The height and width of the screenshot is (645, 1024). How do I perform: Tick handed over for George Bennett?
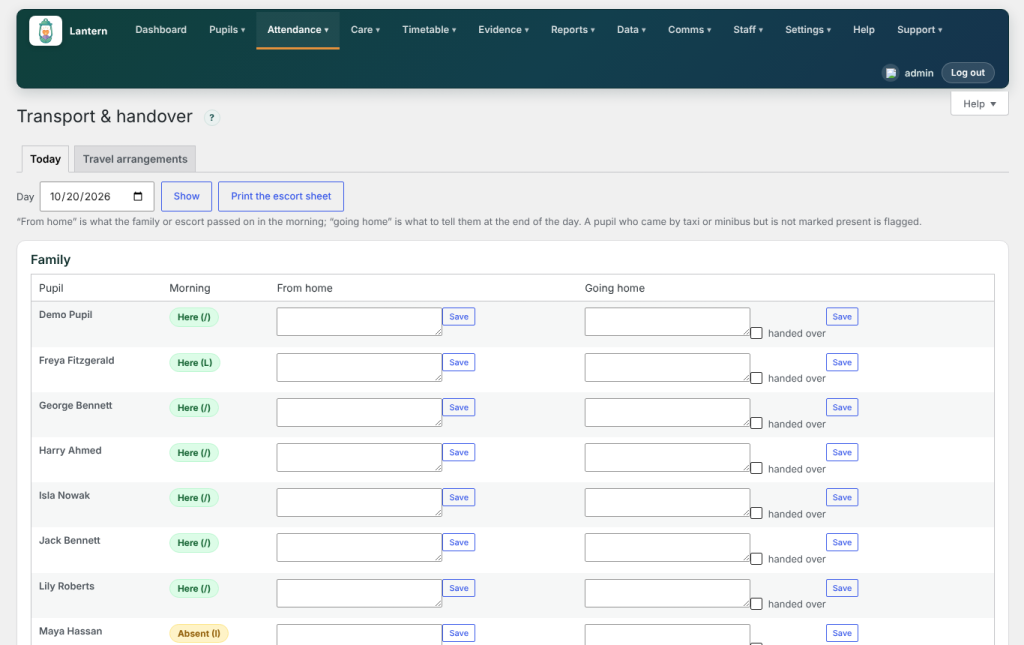click(756, 423)
